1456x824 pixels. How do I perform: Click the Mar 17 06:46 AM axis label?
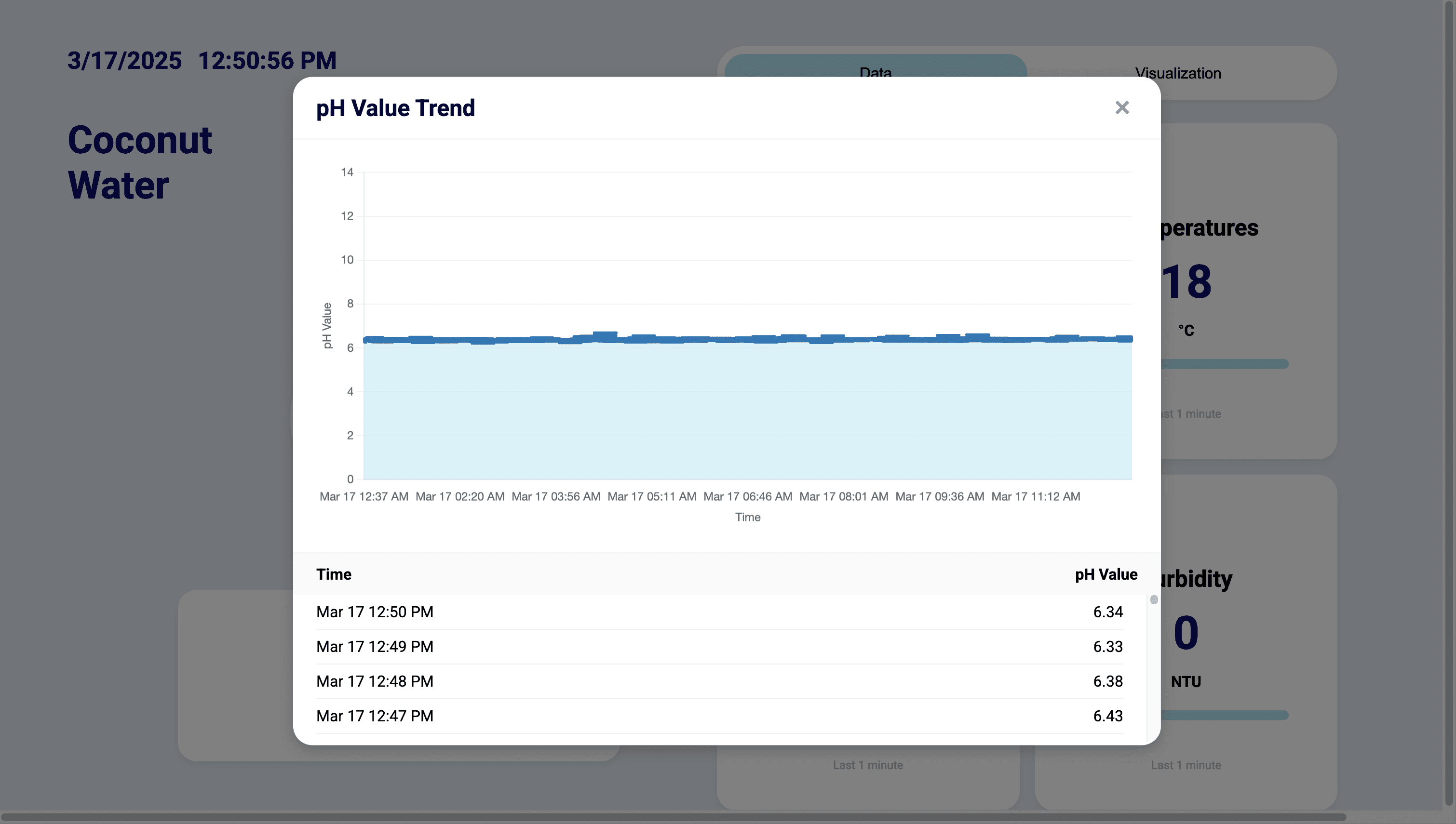tap(747, 496)
